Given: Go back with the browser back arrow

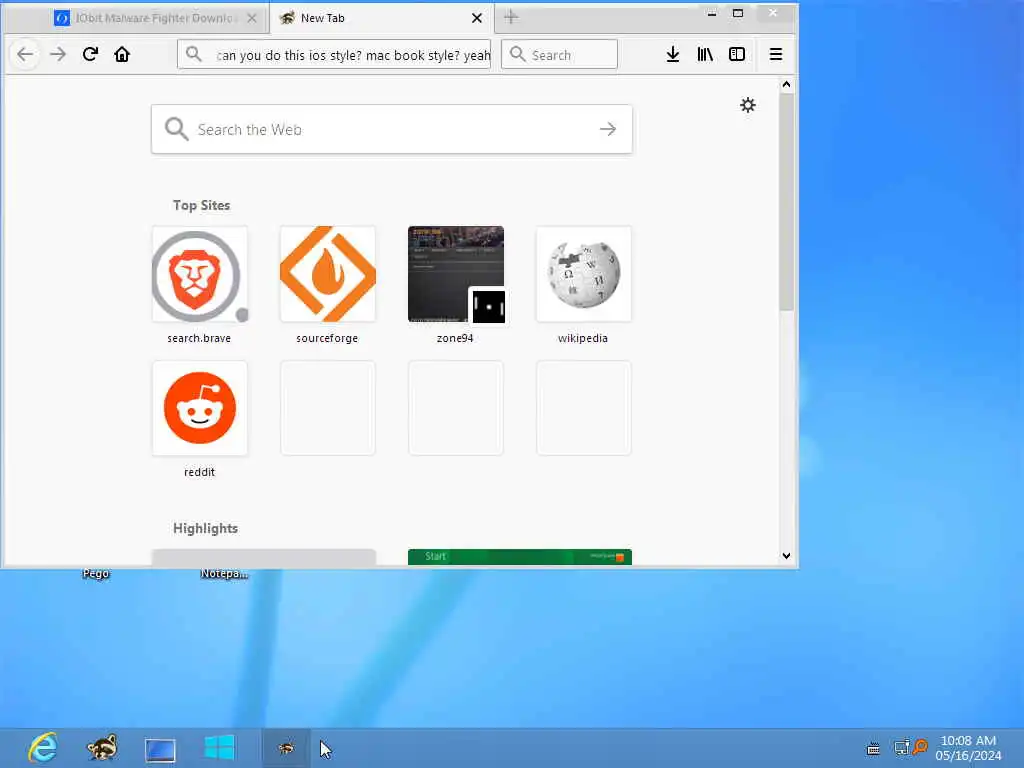Looking at the screenshot, I should [x=25, y=54].
